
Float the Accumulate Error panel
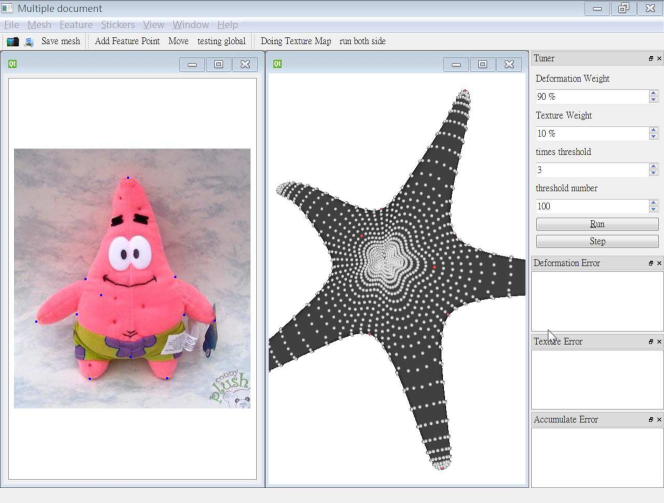[651, 420]
